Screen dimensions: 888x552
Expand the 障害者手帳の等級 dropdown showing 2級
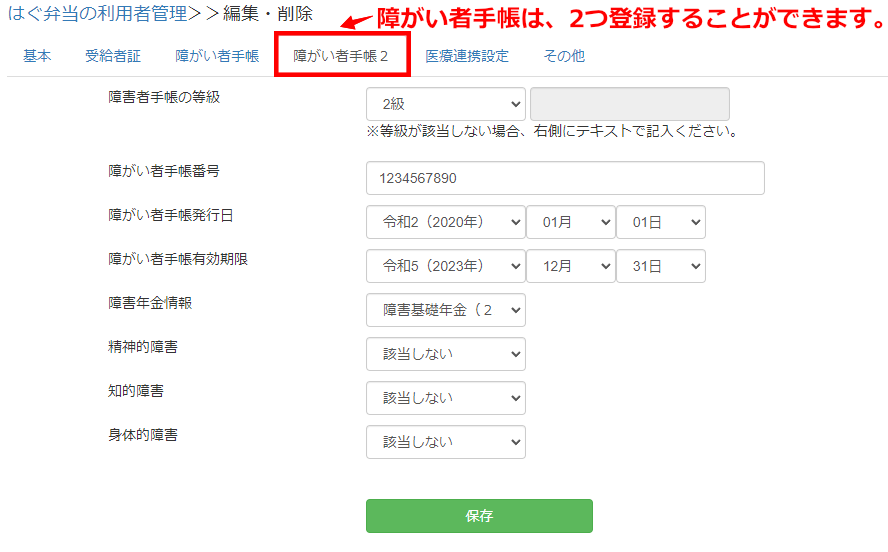tap(445, 104)
